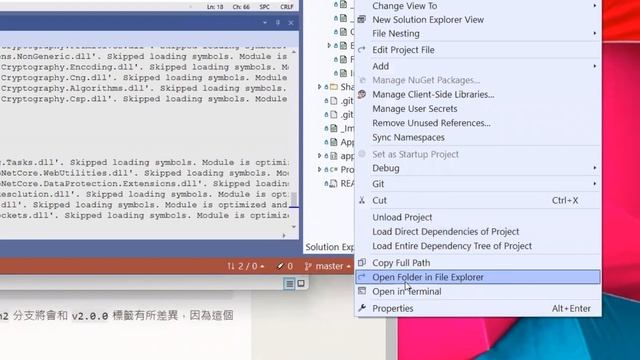Screen dimensions: 640x360
Task: Select Copy Full Path entry
Action: 478,263
